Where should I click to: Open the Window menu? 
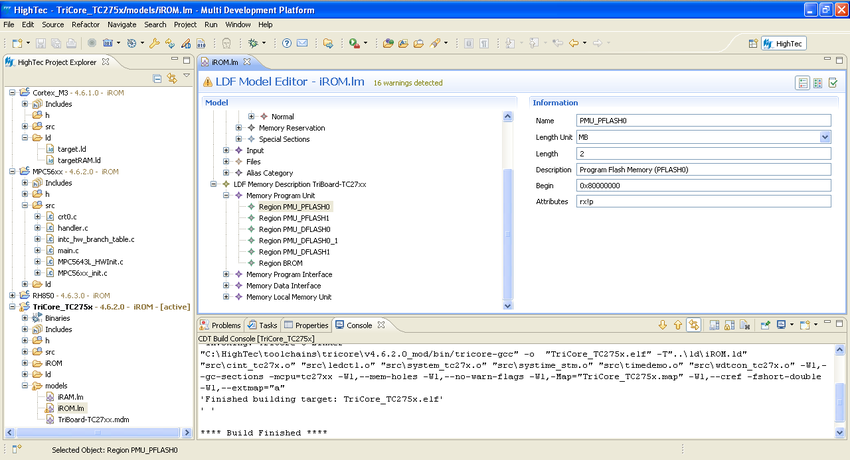pos(238,24)
